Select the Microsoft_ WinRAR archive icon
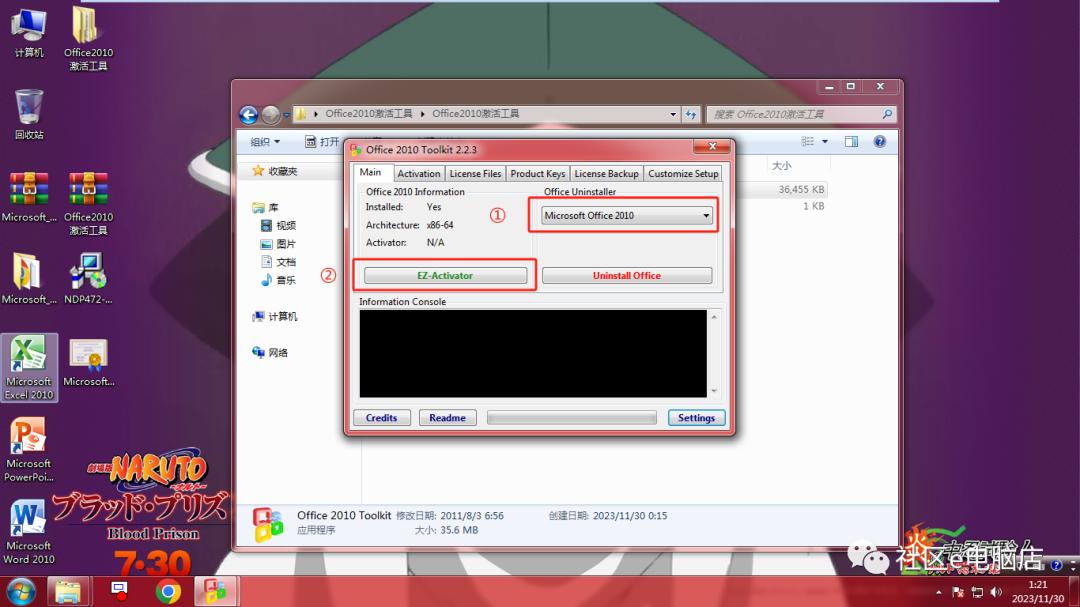 pos(29,196)
